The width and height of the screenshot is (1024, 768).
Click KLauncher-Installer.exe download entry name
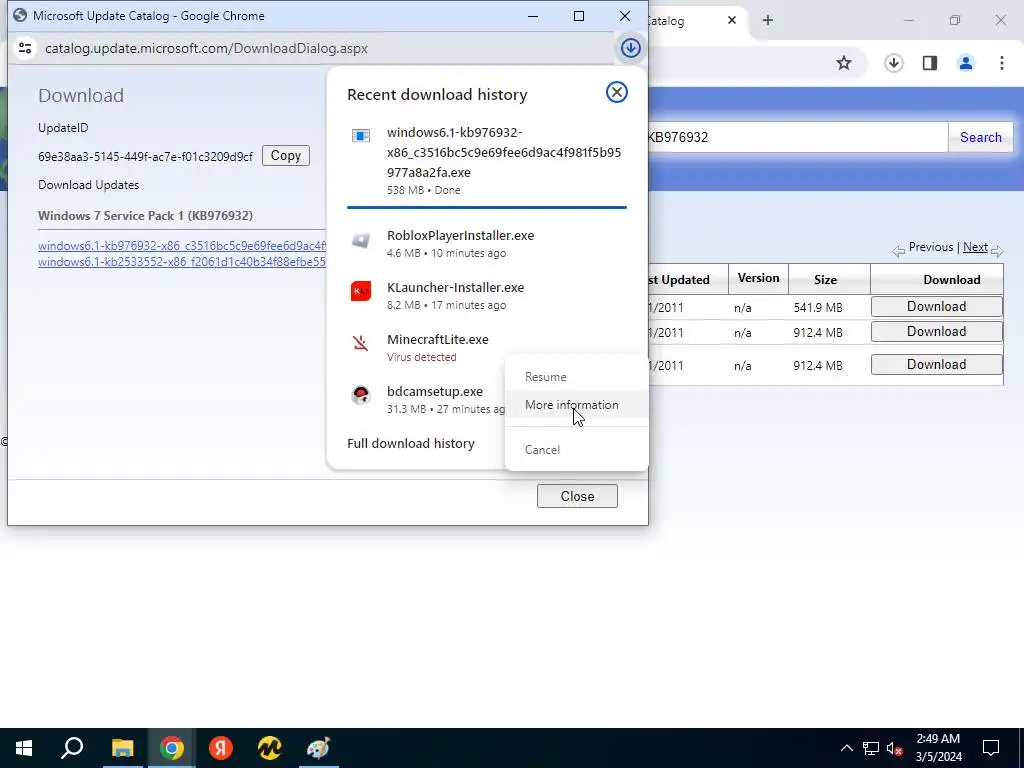pos(455,287)
